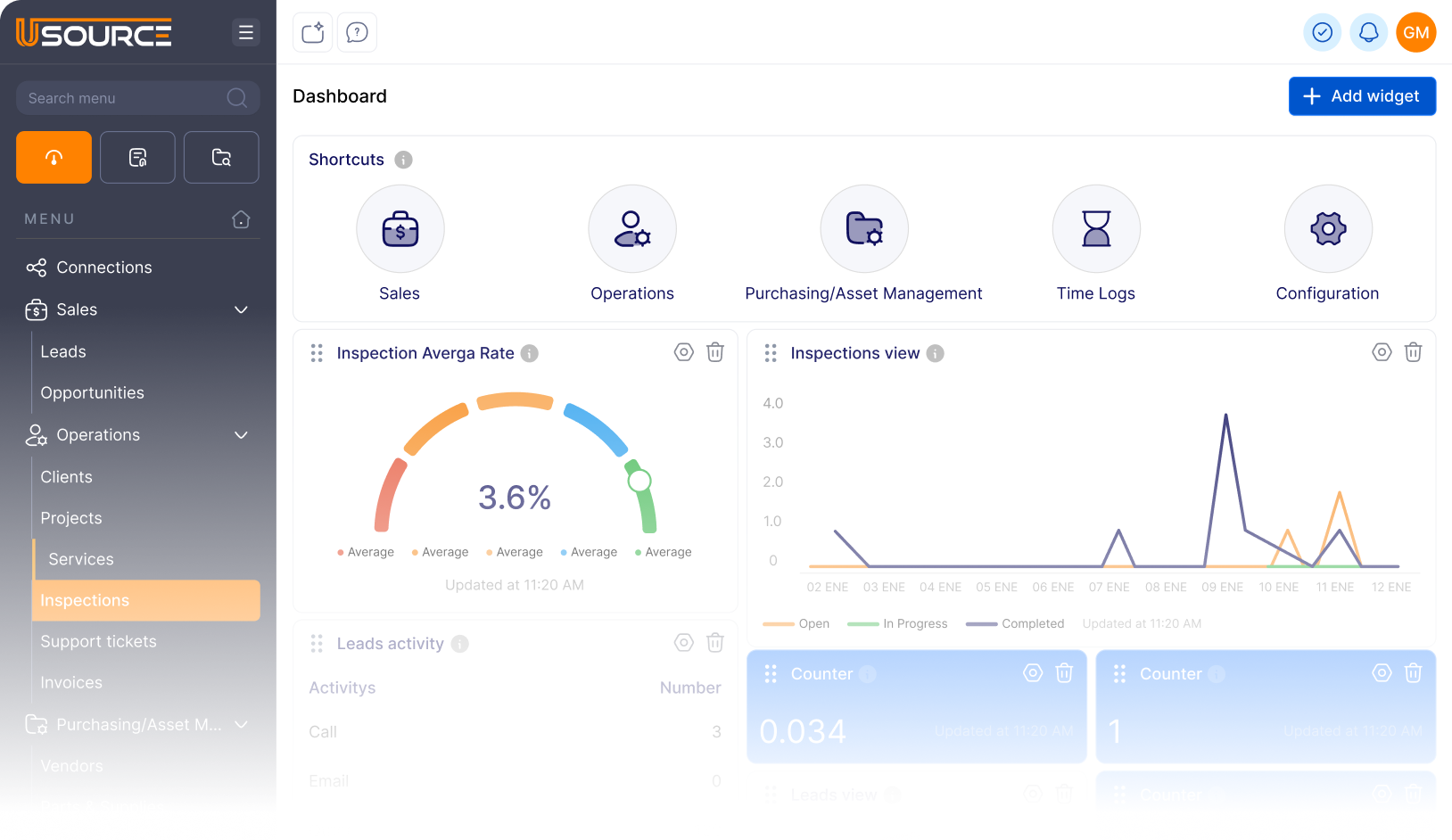Image resolution: width=1452 pixels, height=840 pixels.
Task: Grab the Inspection Averga Rate drag handle
Action: tap(317, 353)
